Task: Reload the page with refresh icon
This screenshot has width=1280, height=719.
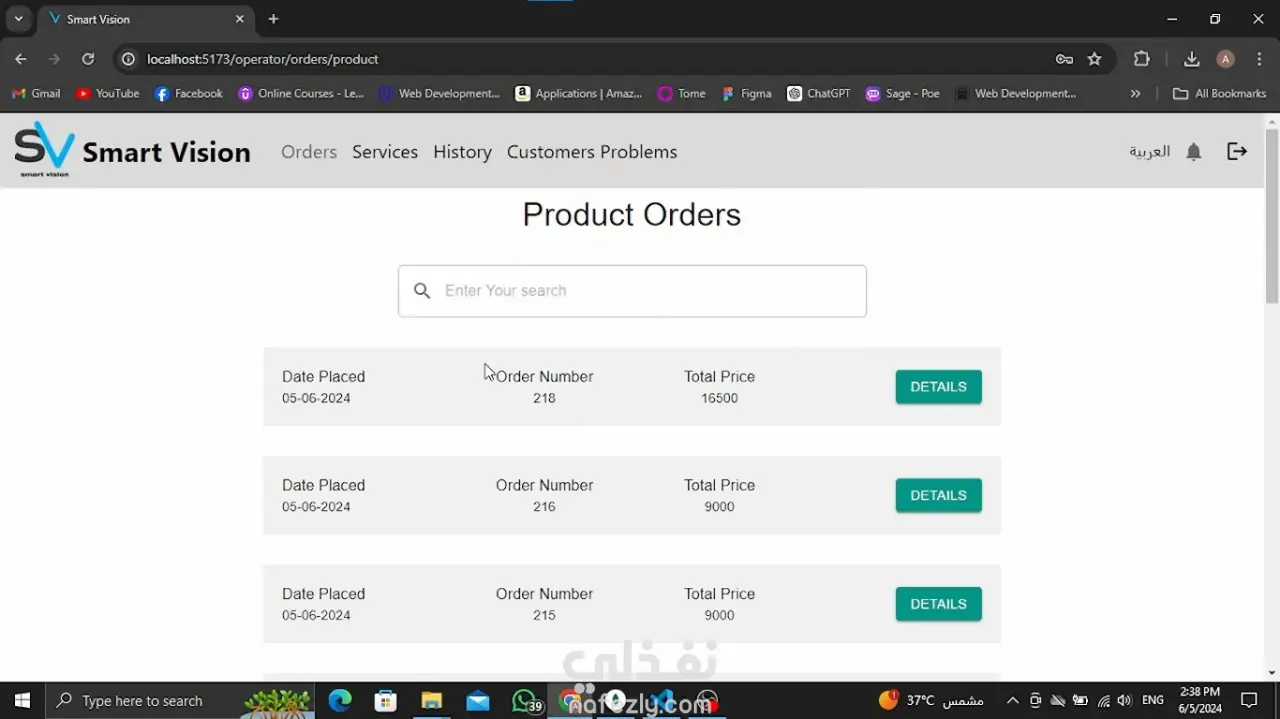Action: pos(88,59)
